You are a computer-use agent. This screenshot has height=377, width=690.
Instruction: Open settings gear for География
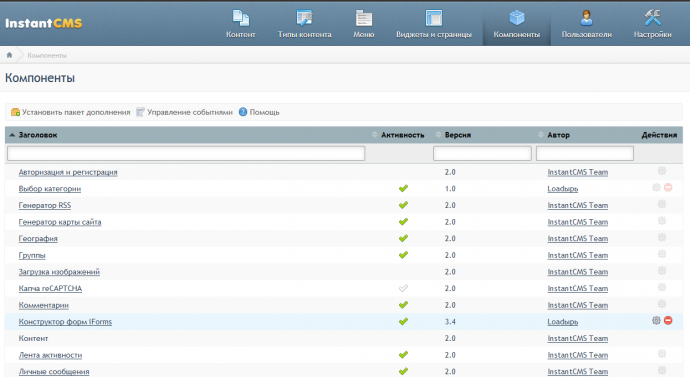[662, 238]
